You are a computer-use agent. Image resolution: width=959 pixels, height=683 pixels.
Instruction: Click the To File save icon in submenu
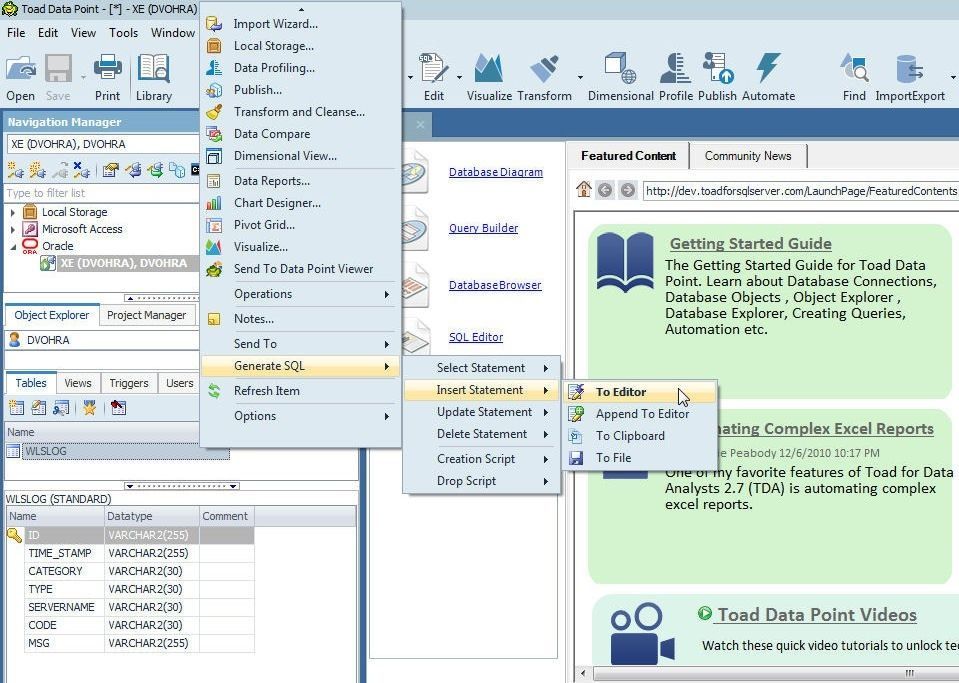click(x=576, y=458)
